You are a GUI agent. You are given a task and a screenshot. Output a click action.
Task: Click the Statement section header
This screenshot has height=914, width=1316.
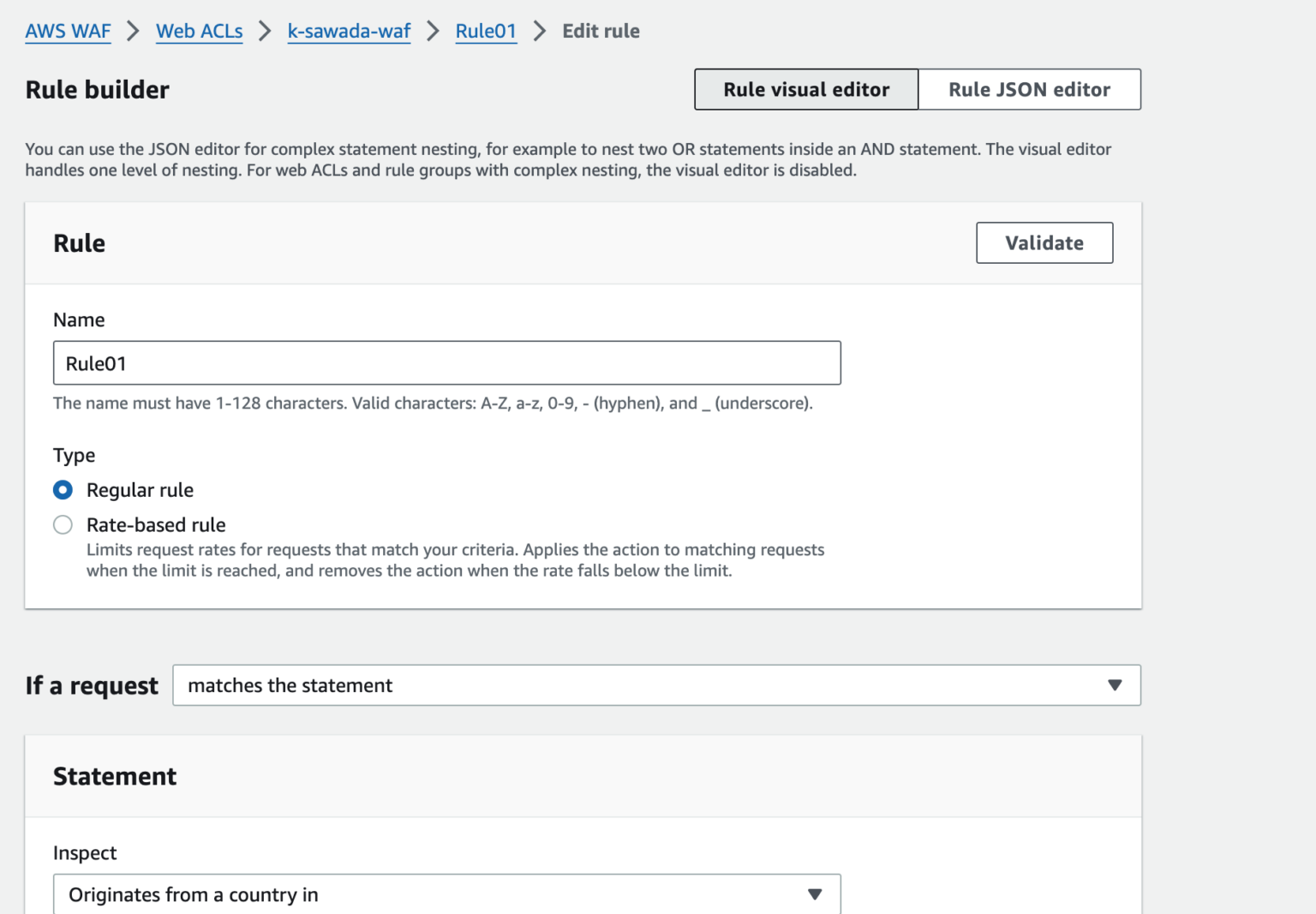pos(115,776)
